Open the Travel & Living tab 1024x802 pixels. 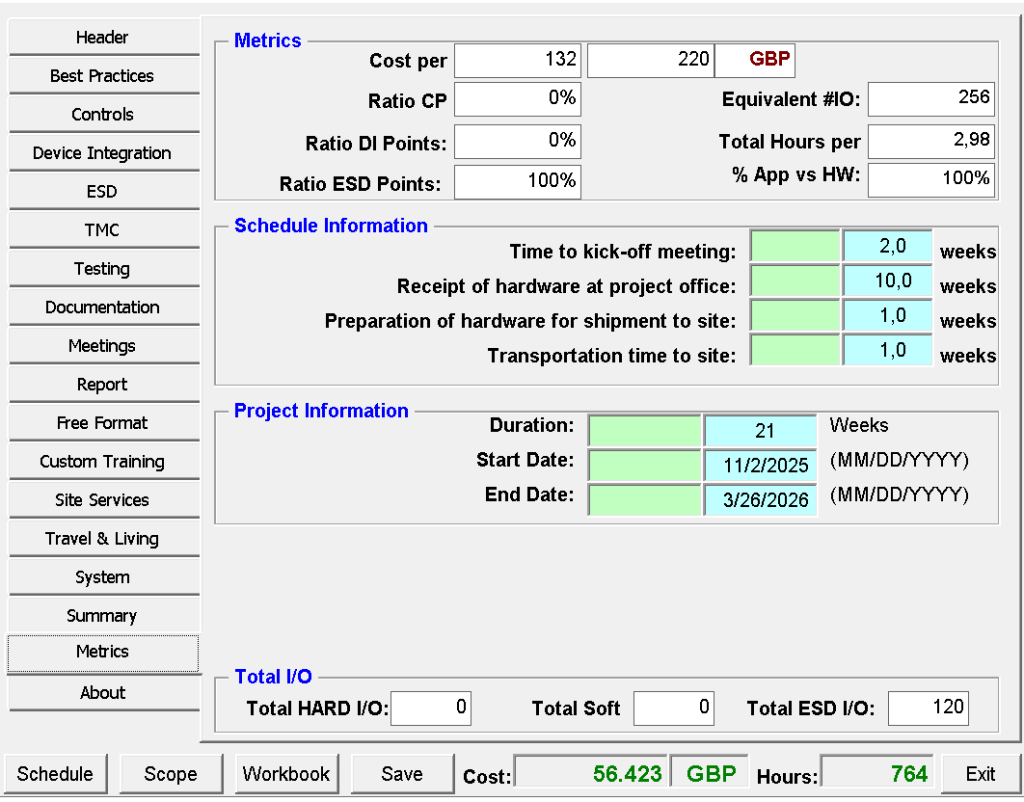103,539
